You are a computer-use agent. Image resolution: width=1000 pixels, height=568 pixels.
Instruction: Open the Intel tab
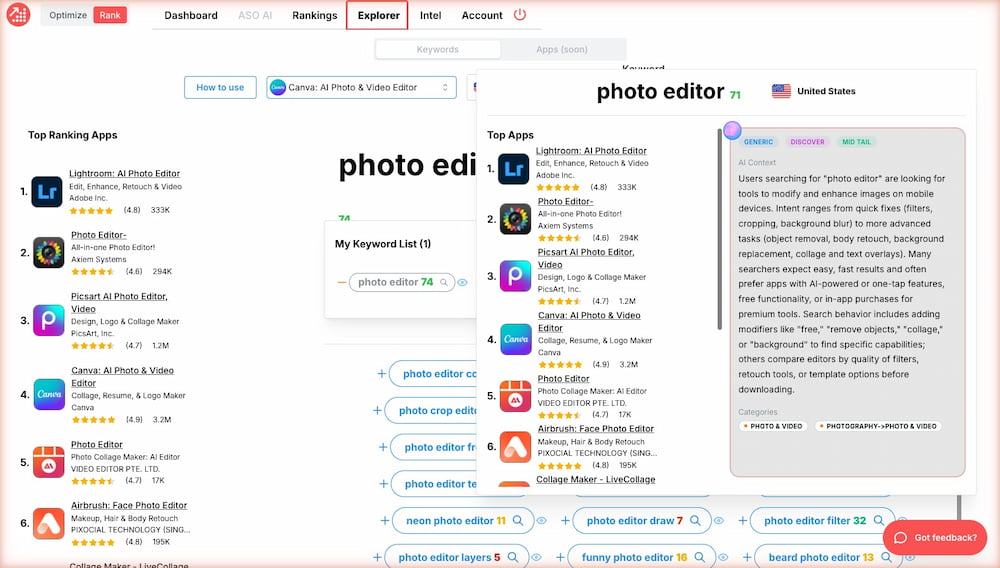pos(430,15)
